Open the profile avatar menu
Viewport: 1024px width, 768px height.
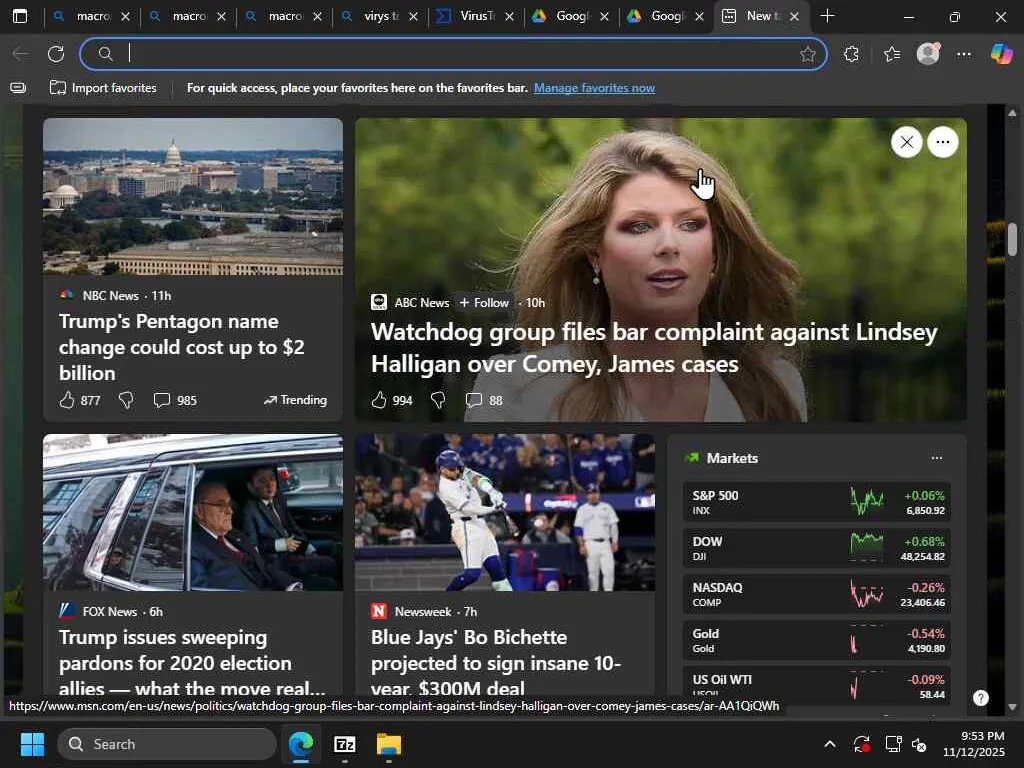pos(928,54)
